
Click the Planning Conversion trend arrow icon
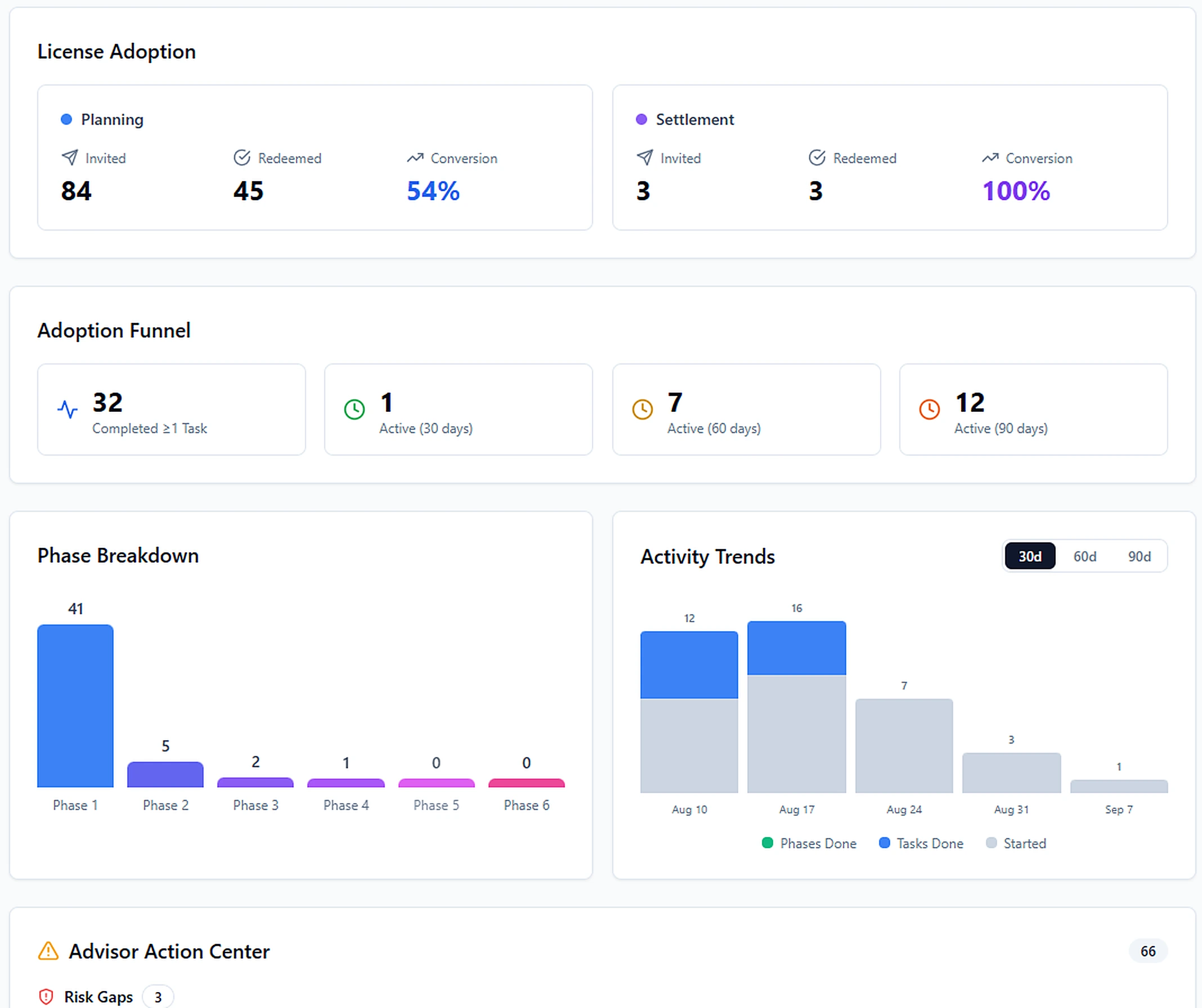pos(415,158)
